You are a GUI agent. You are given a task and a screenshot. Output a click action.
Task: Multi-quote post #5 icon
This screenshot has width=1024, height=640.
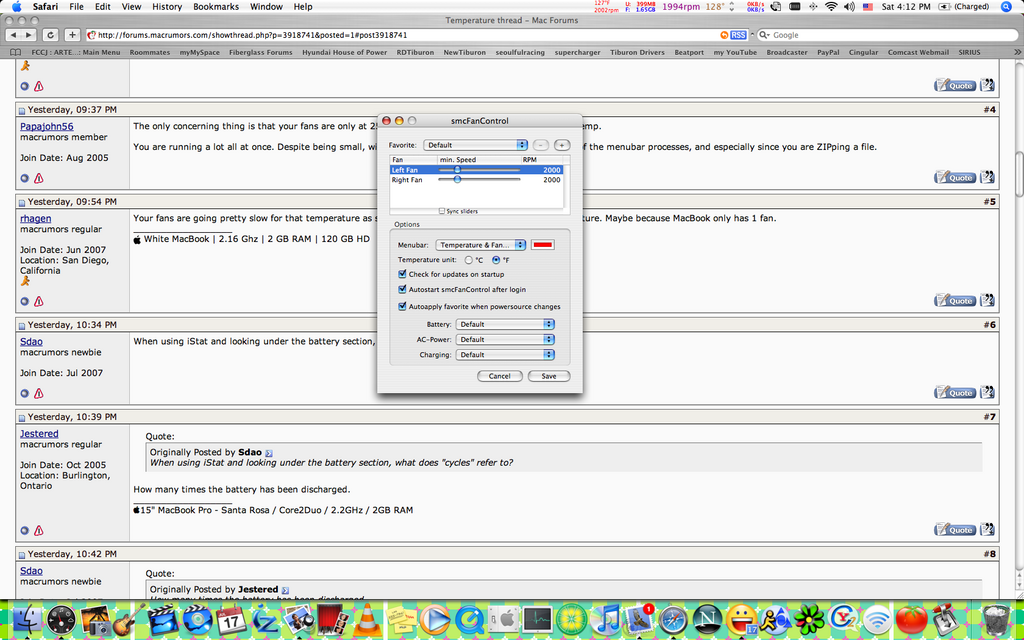(987, 300)
